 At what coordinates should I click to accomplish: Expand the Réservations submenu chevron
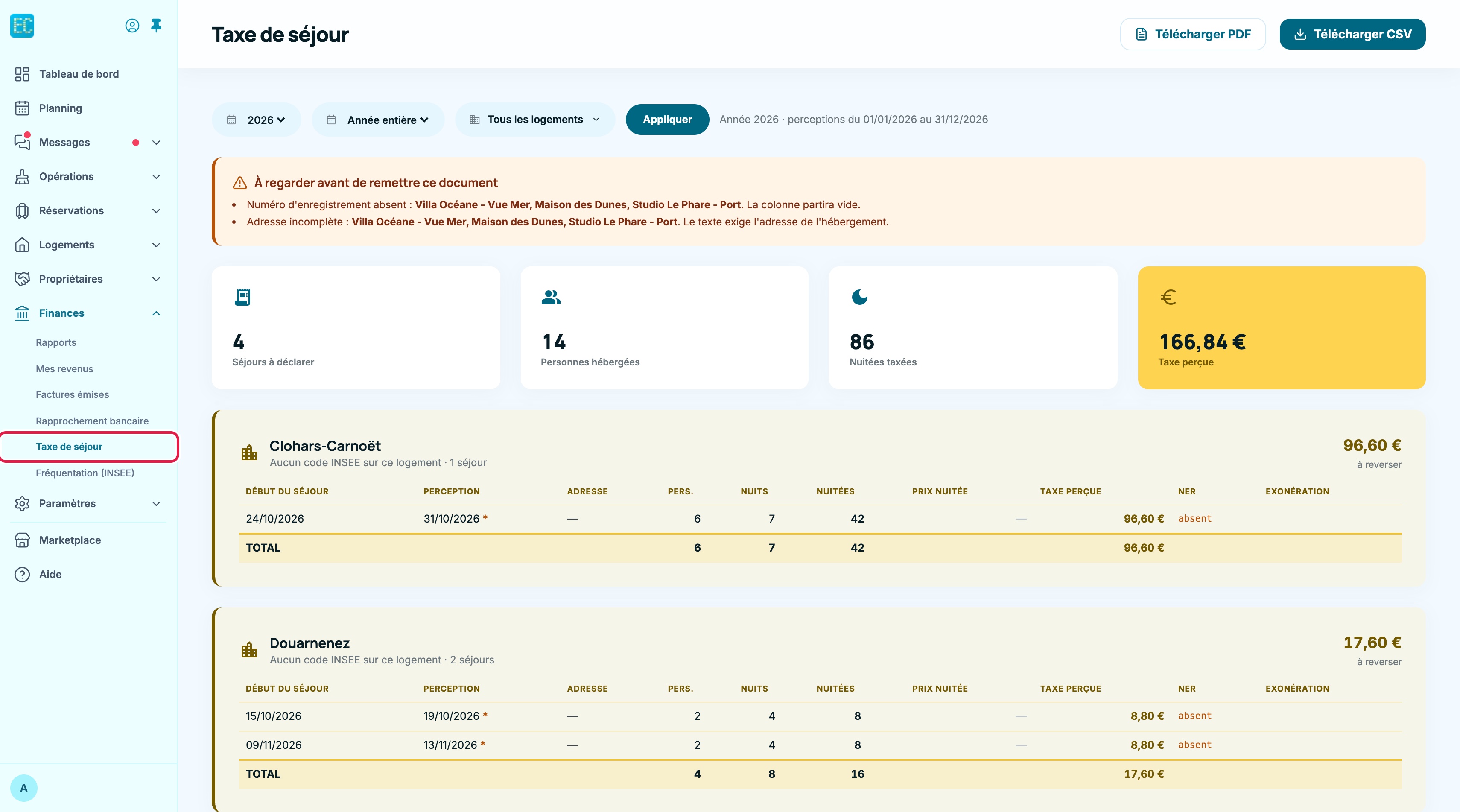click(x=156, y=211)
